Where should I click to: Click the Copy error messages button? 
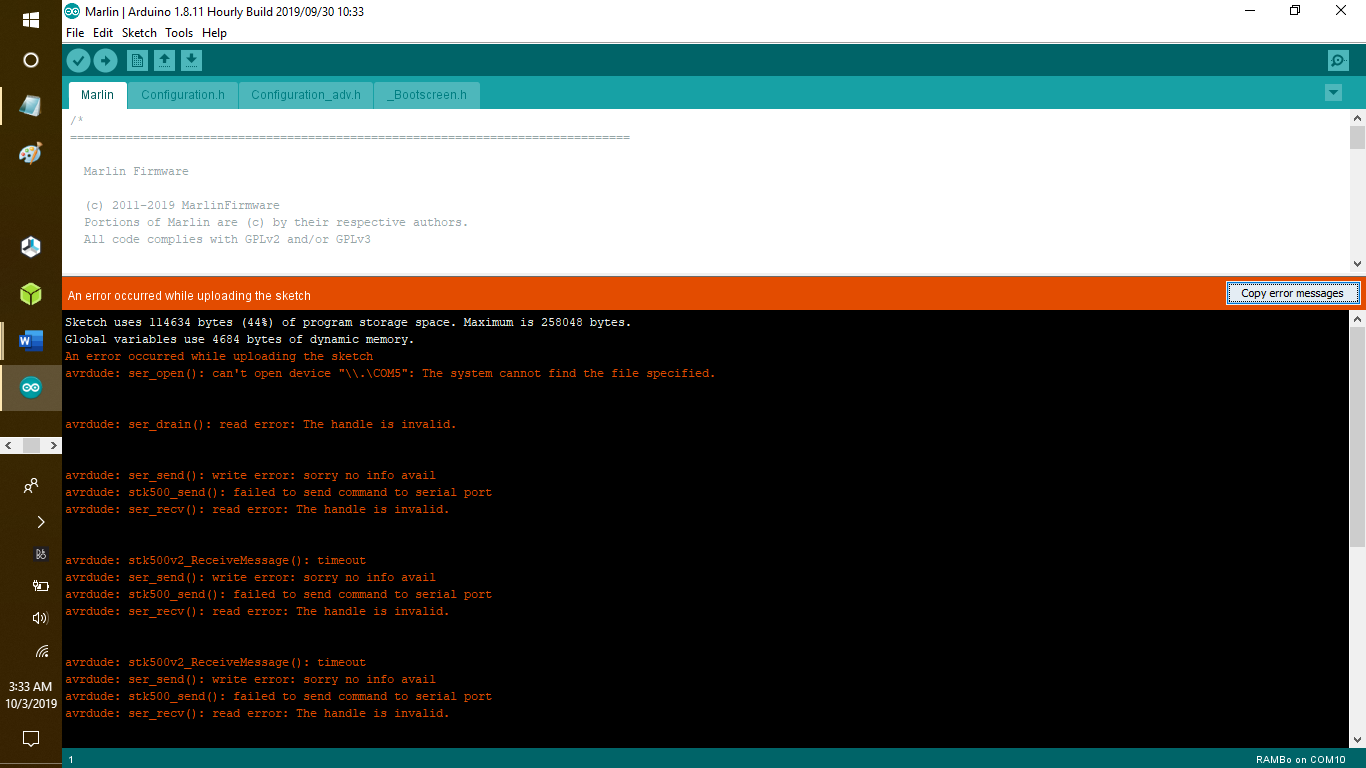click(1292, 293)
